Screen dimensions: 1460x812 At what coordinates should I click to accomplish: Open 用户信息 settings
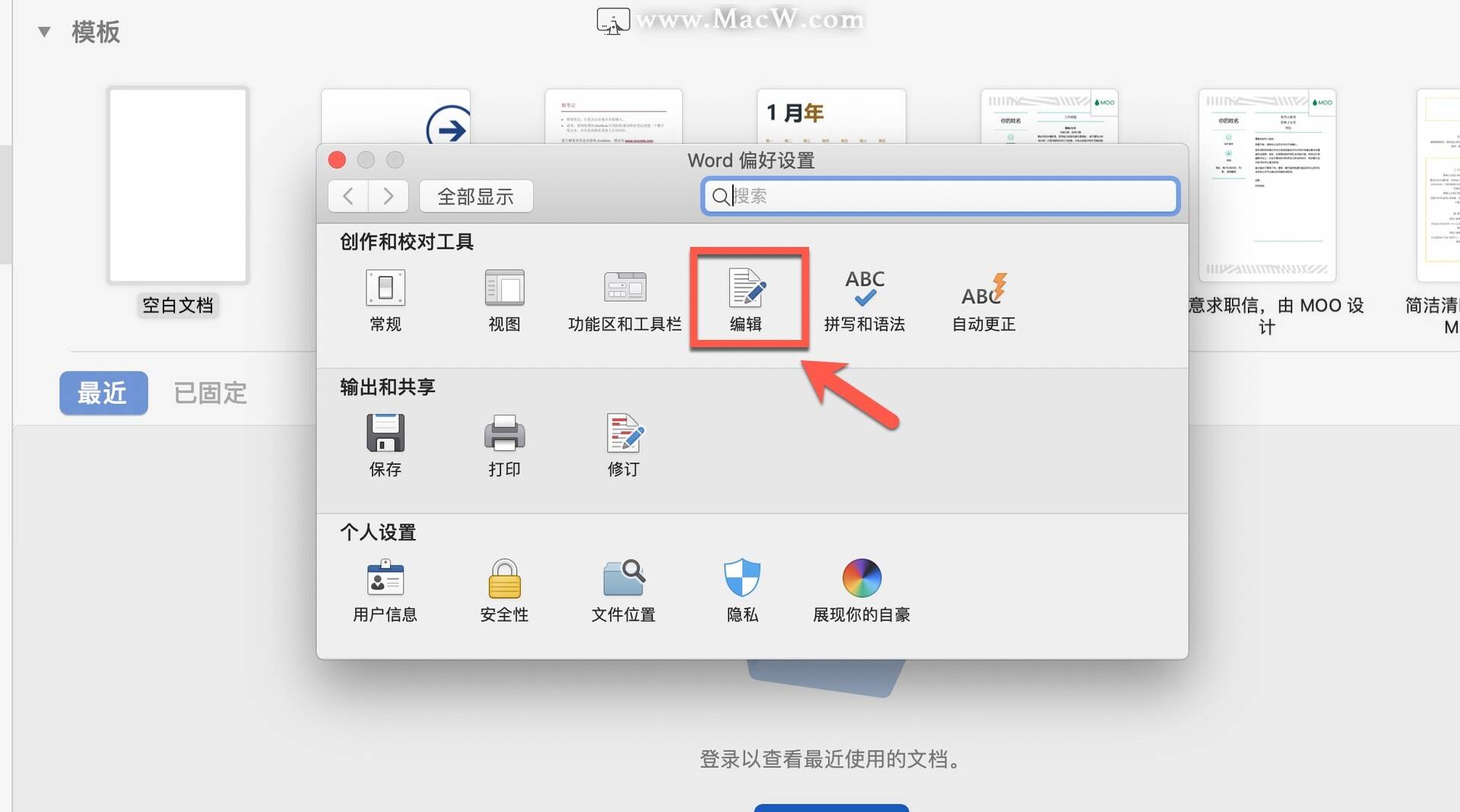385,589
